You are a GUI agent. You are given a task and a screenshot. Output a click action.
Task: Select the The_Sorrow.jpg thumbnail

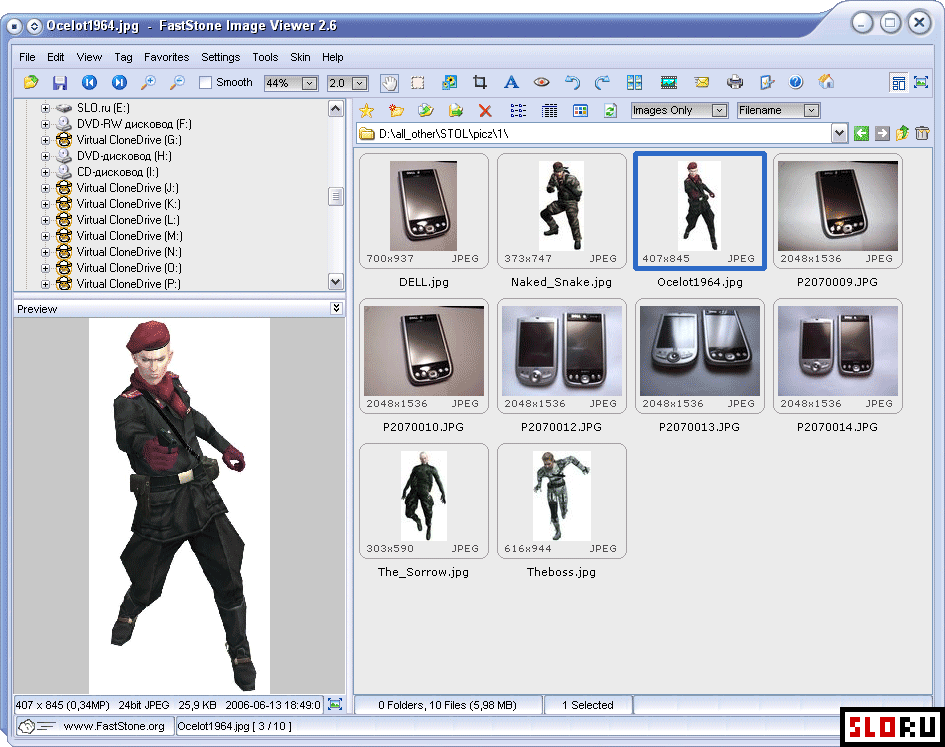(x=424, y=501)
